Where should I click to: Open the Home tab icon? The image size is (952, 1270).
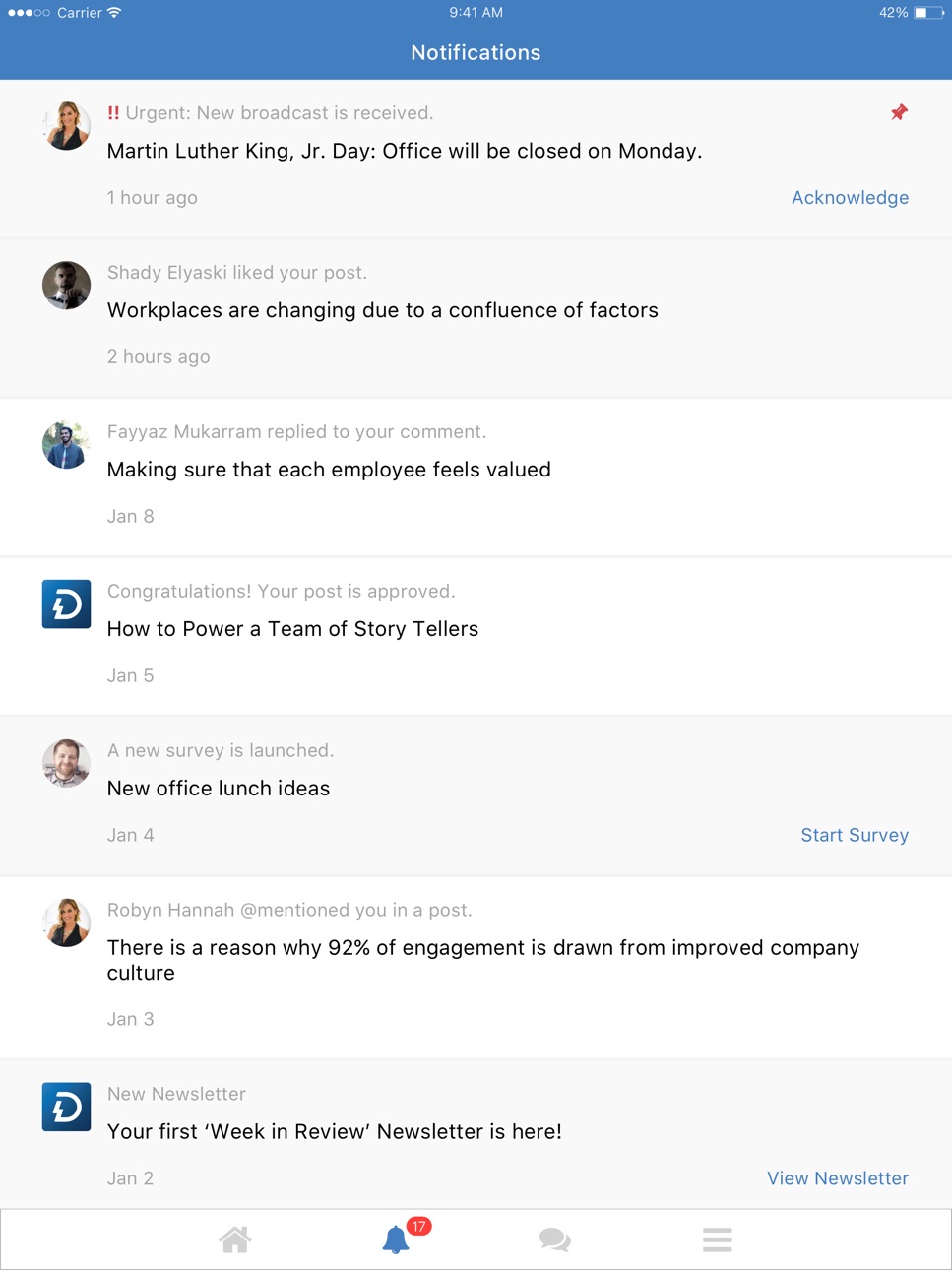point(235,1239)
